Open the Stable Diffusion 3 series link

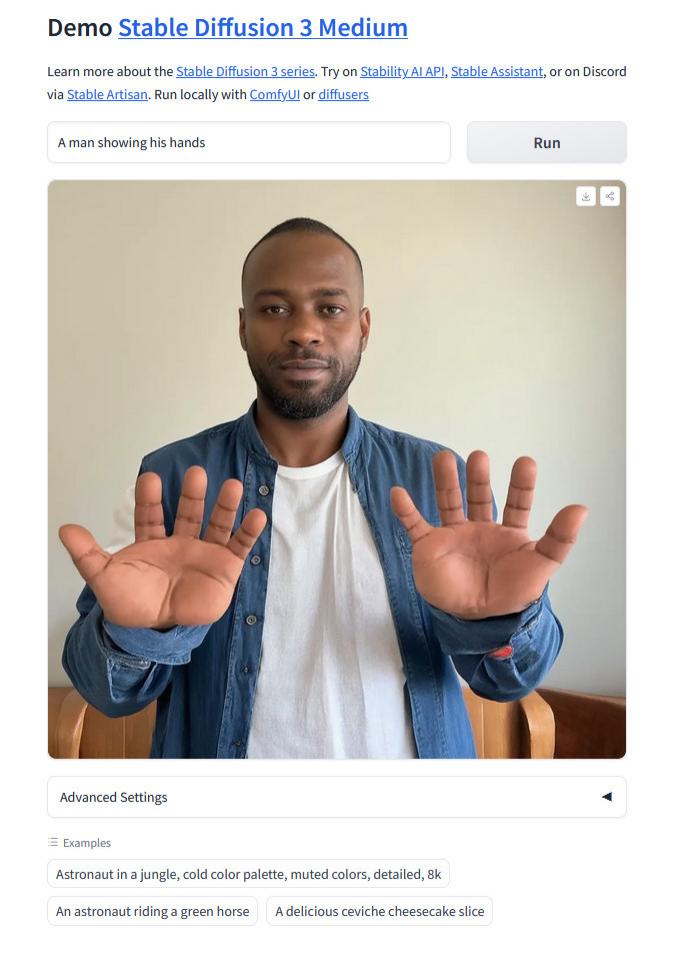pos(246,72)
